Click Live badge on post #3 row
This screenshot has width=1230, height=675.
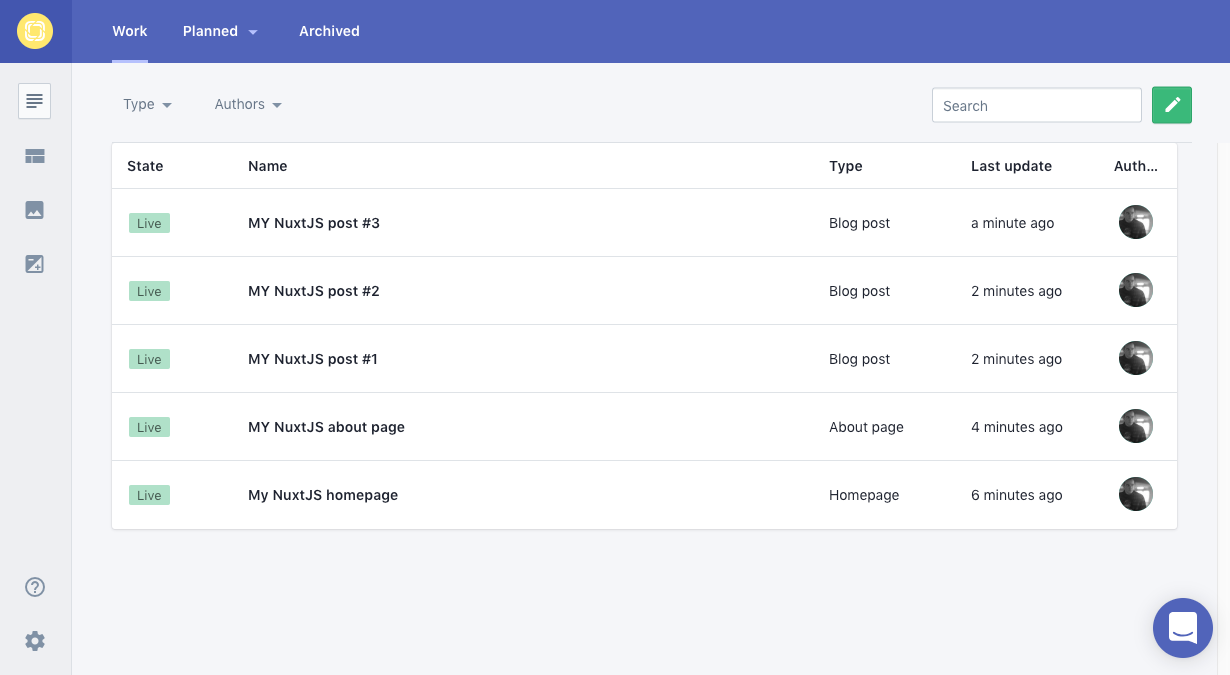(x=149, y=223)
